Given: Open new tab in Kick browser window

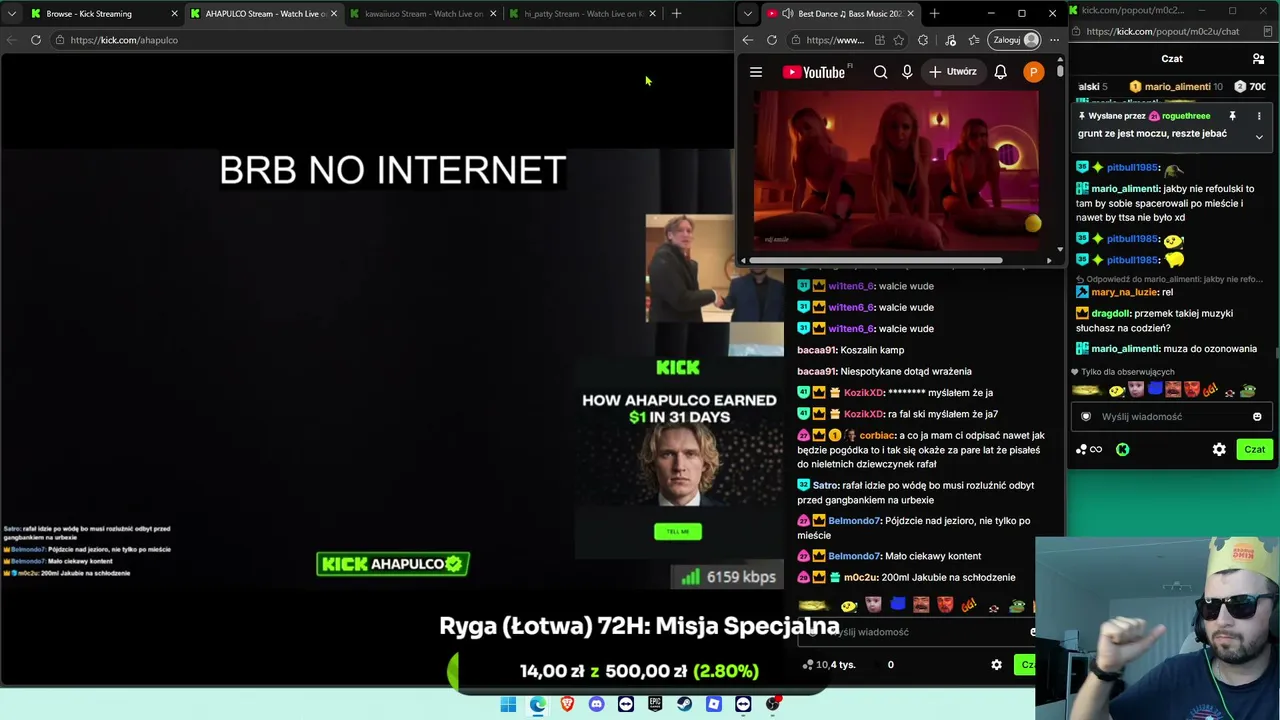Looking at the screenshot, I should click(676, 14).
